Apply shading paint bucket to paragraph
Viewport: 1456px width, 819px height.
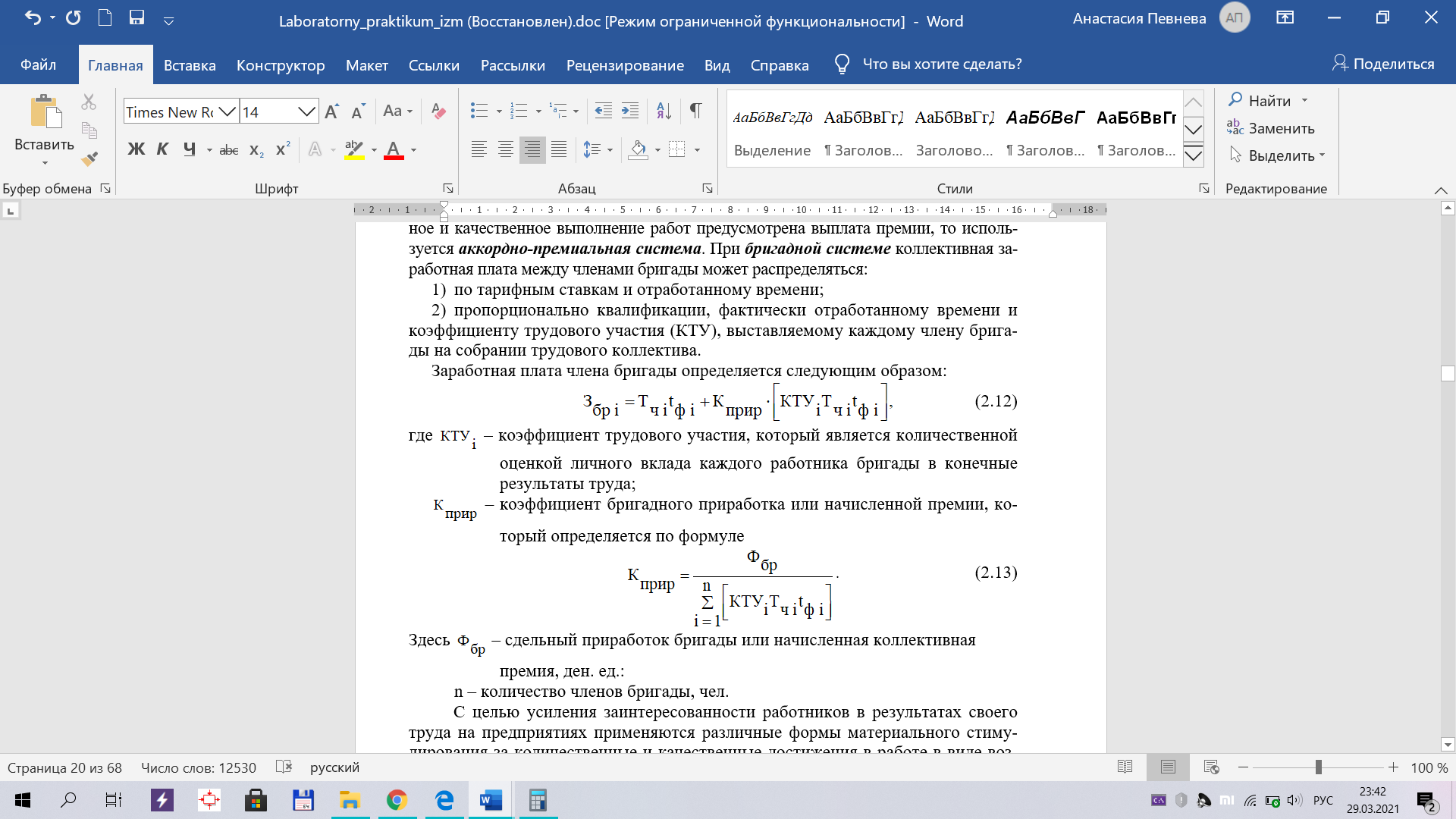point(638,150)
